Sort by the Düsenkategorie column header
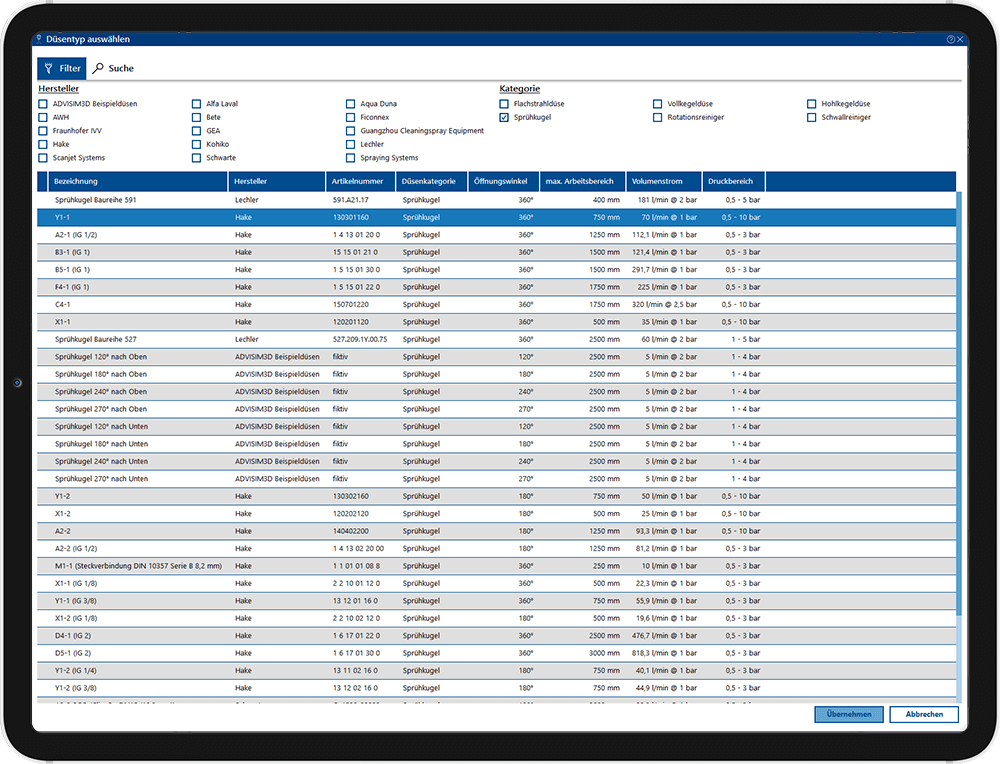 click(432, 182)
